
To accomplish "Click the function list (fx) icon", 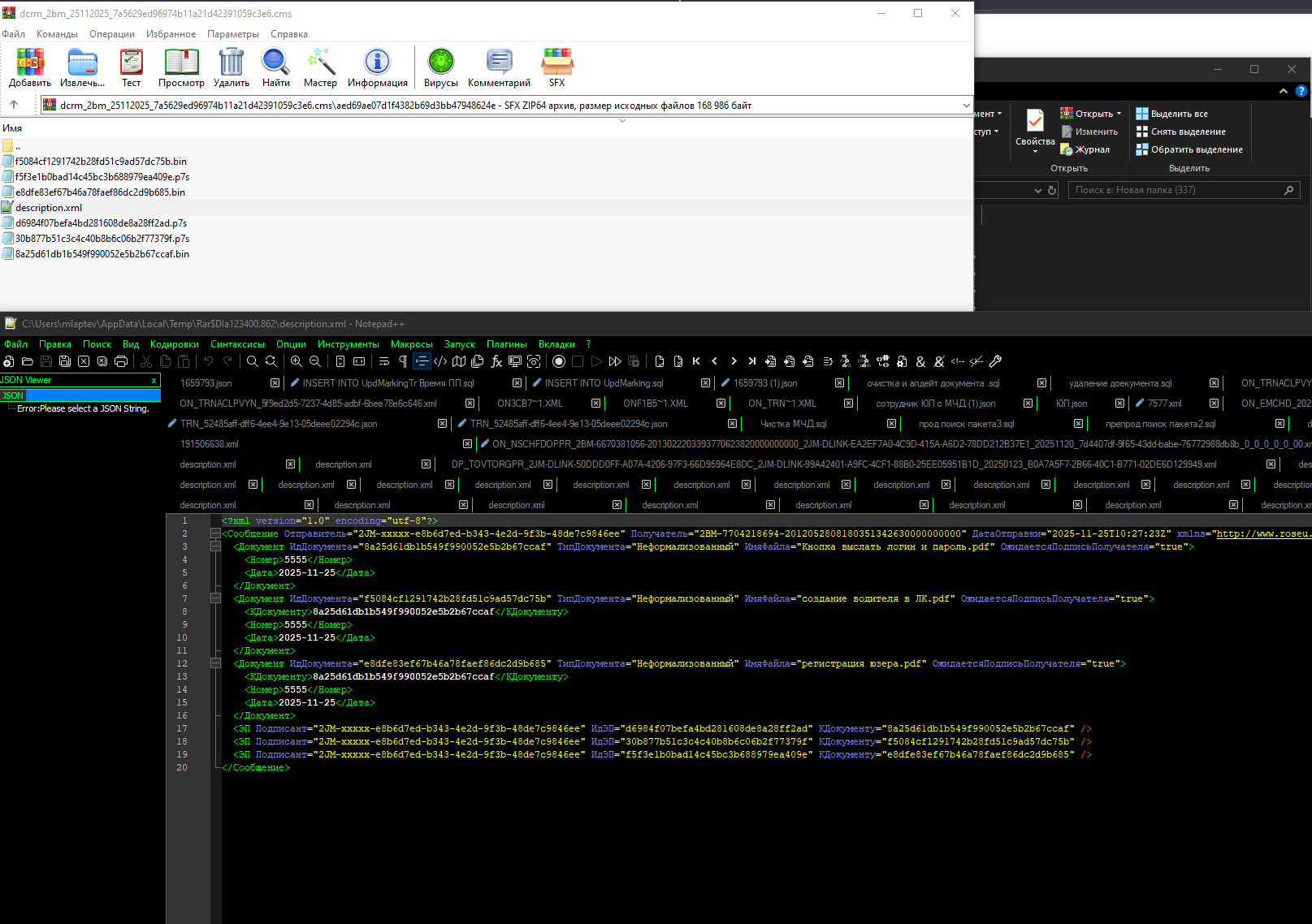I will (496, 361).
